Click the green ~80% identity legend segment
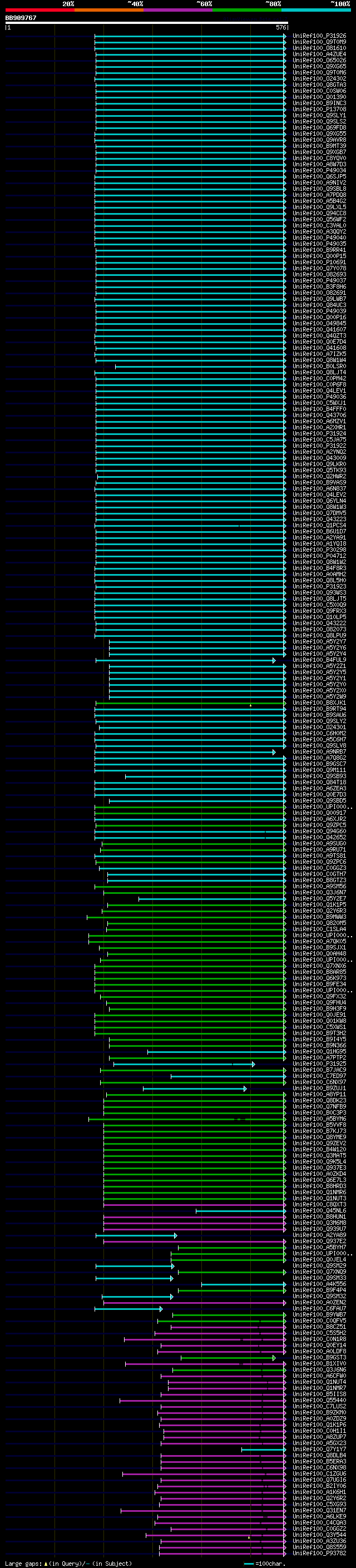This screenshot has height=1568, width=356. [x=247, y=10]
